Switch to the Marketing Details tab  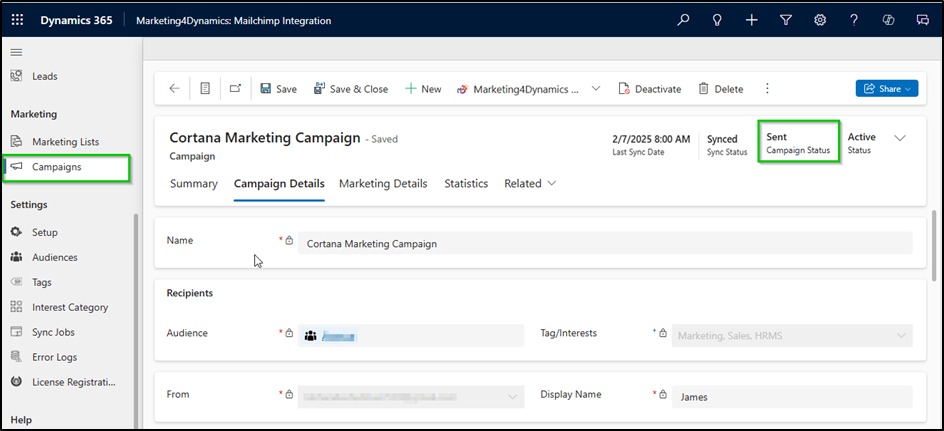pos(383,184)
